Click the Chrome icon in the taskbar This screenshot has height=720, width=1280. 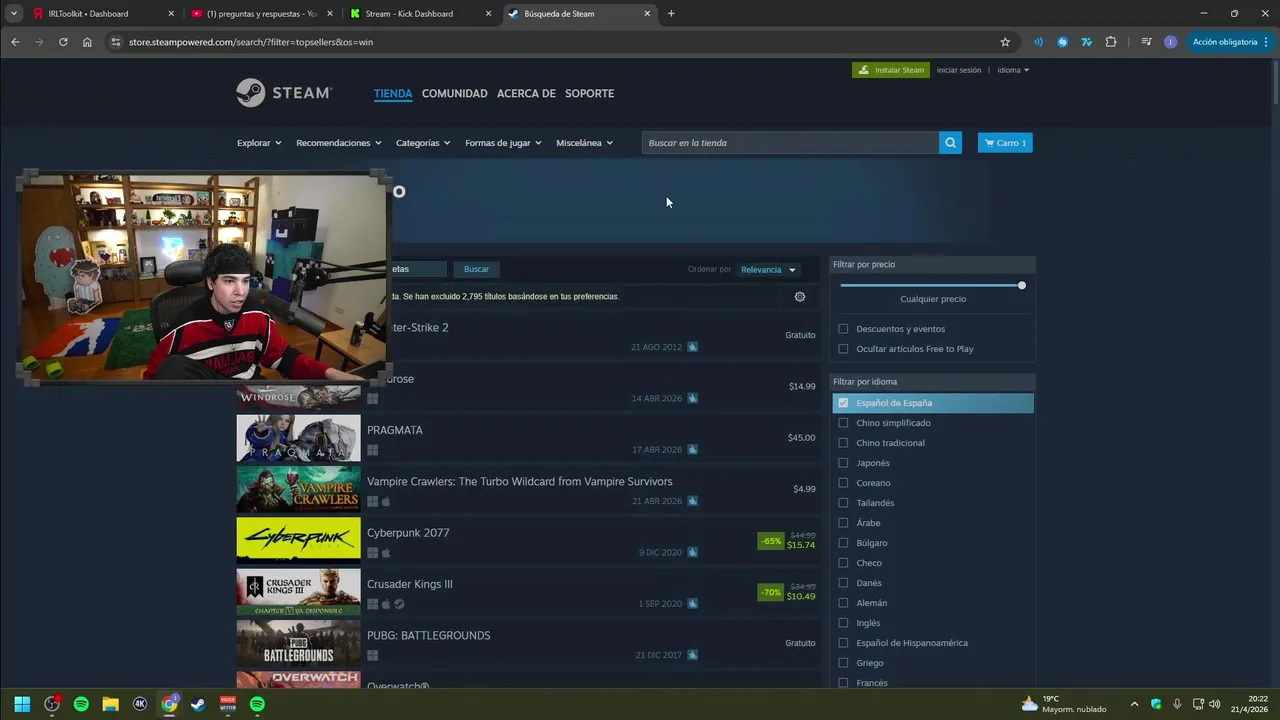[169, 704]
